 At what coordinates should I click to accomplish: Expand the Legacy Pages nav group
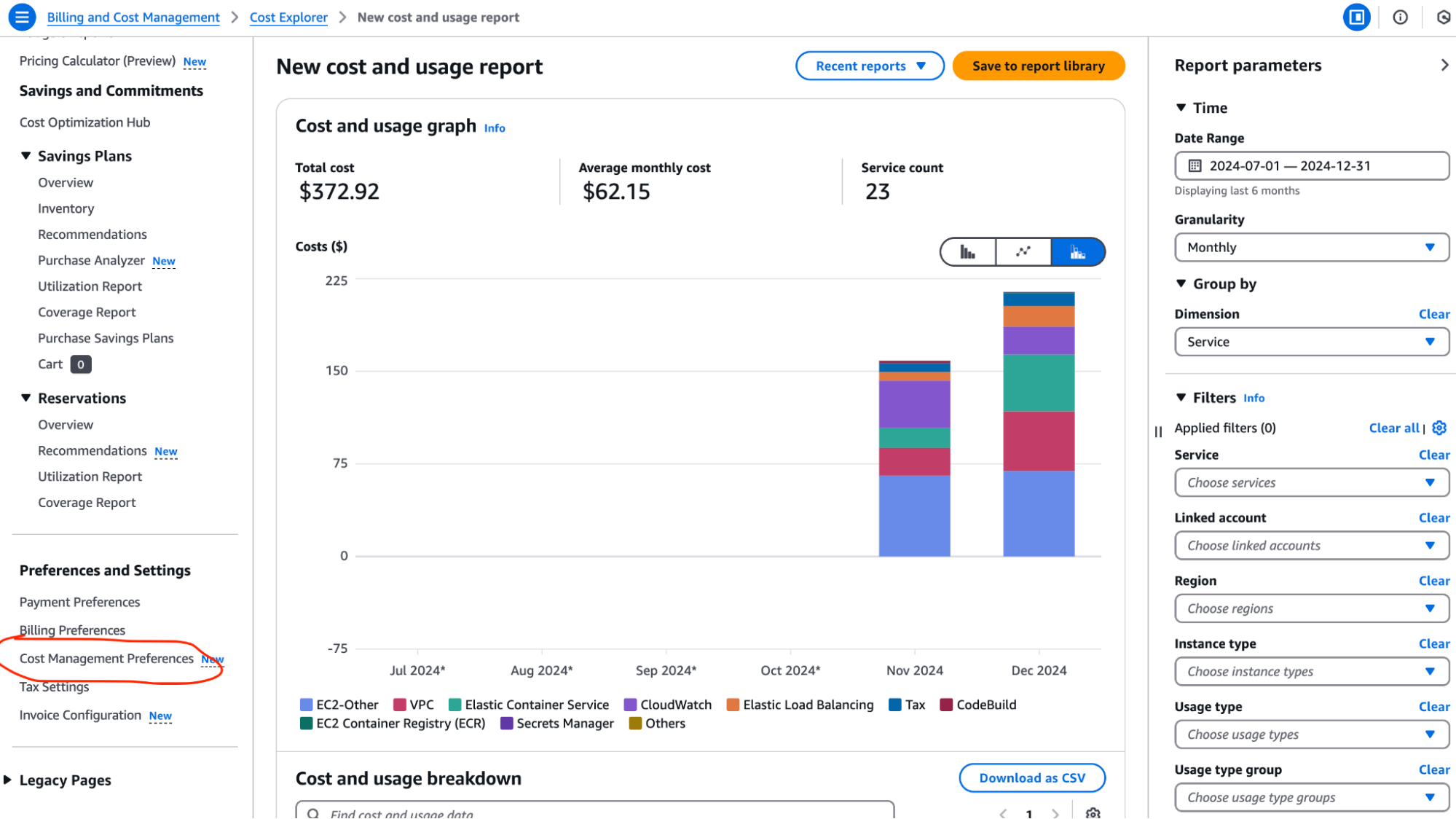tap(7, 780)
